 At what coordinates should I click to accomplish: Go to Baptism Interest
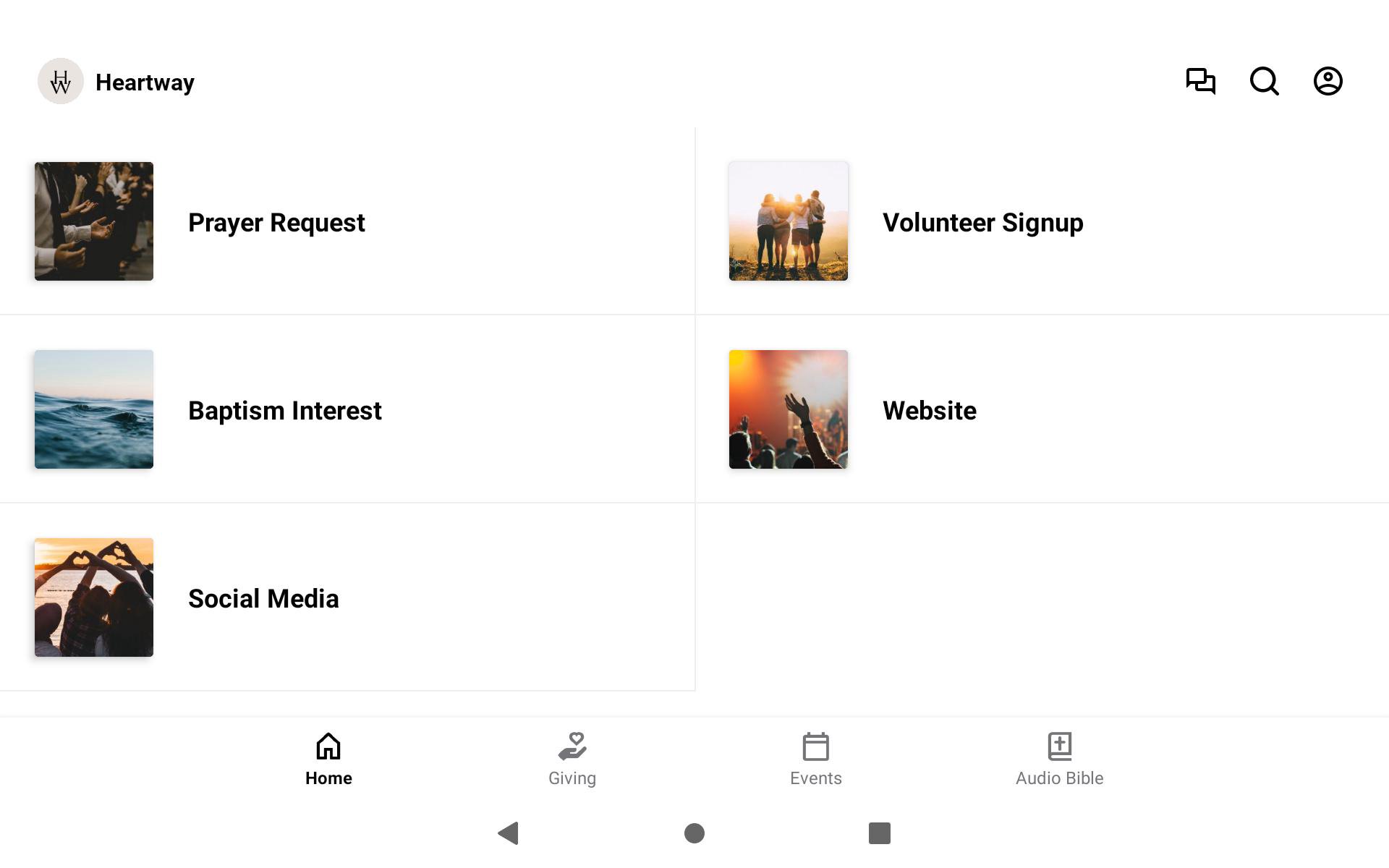pos(284,411)
